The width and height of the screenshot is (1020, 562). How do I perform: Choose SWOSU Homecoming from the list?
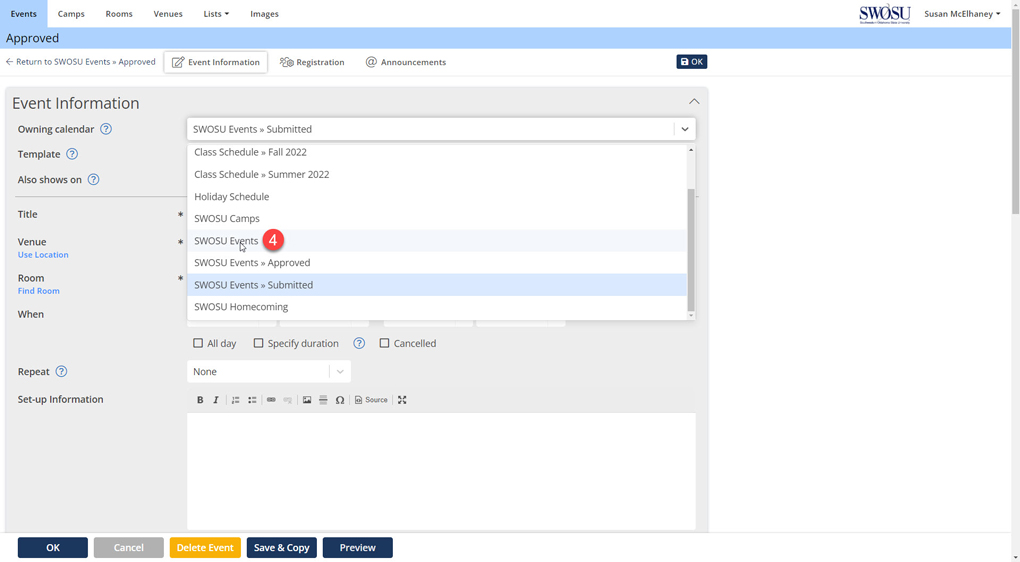tap(436, 307)
